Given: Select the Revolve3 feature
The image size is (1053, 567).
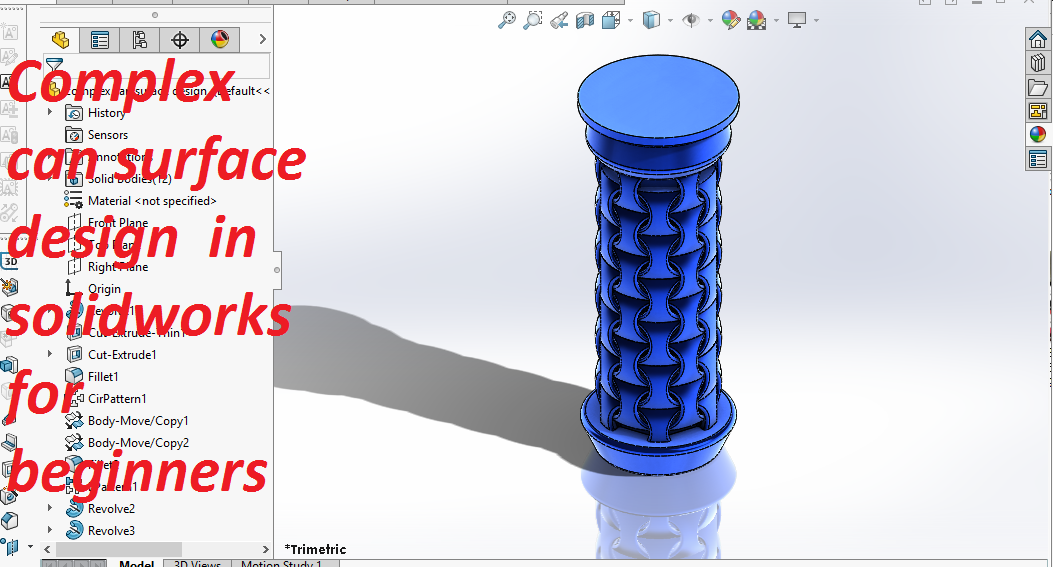Looking at the screenshot, I should (111, 531).
